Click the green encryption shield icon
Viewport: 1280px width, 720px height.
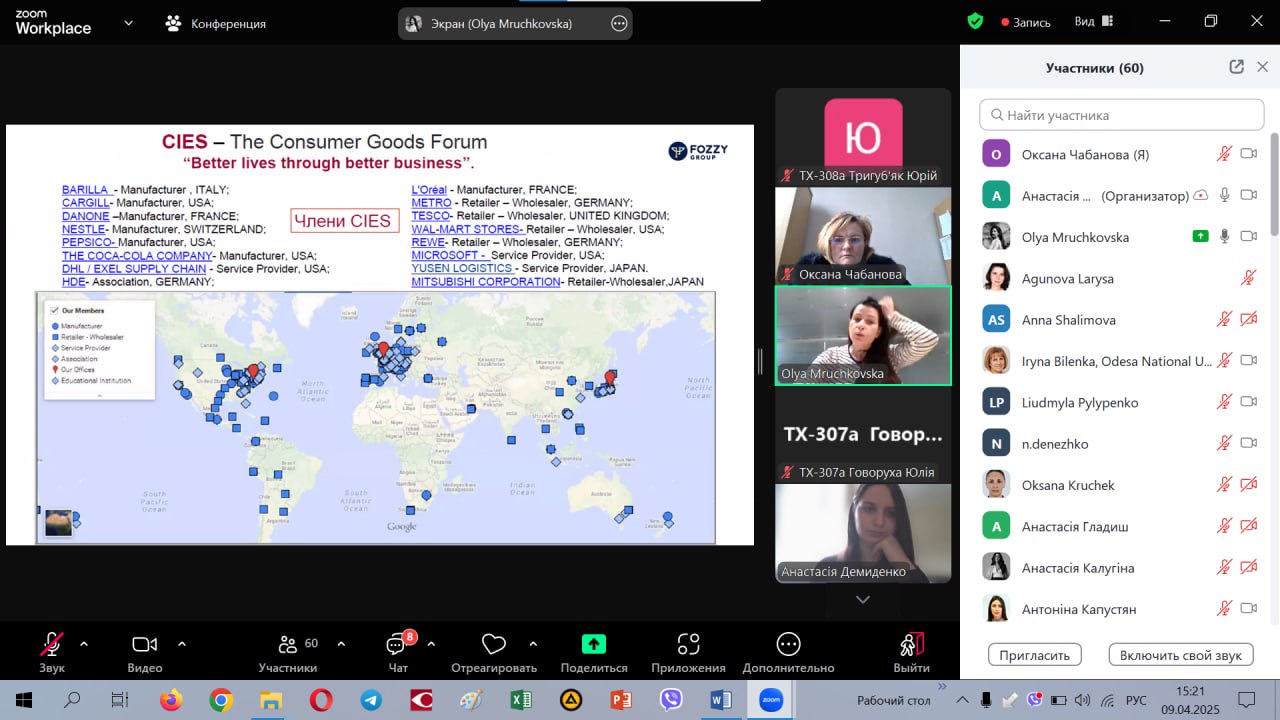coord(975,21)
